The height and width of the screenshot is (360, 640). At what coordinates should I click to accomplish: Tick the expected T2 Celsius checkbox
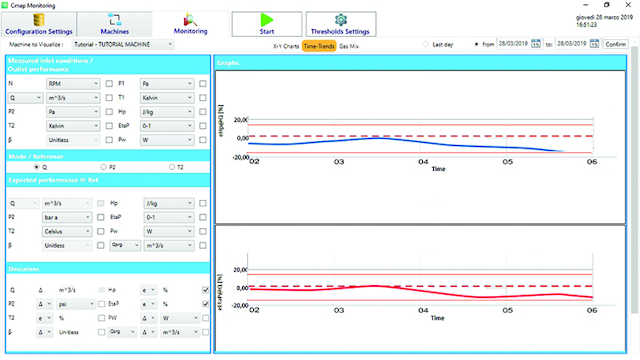tap(101, 231)
